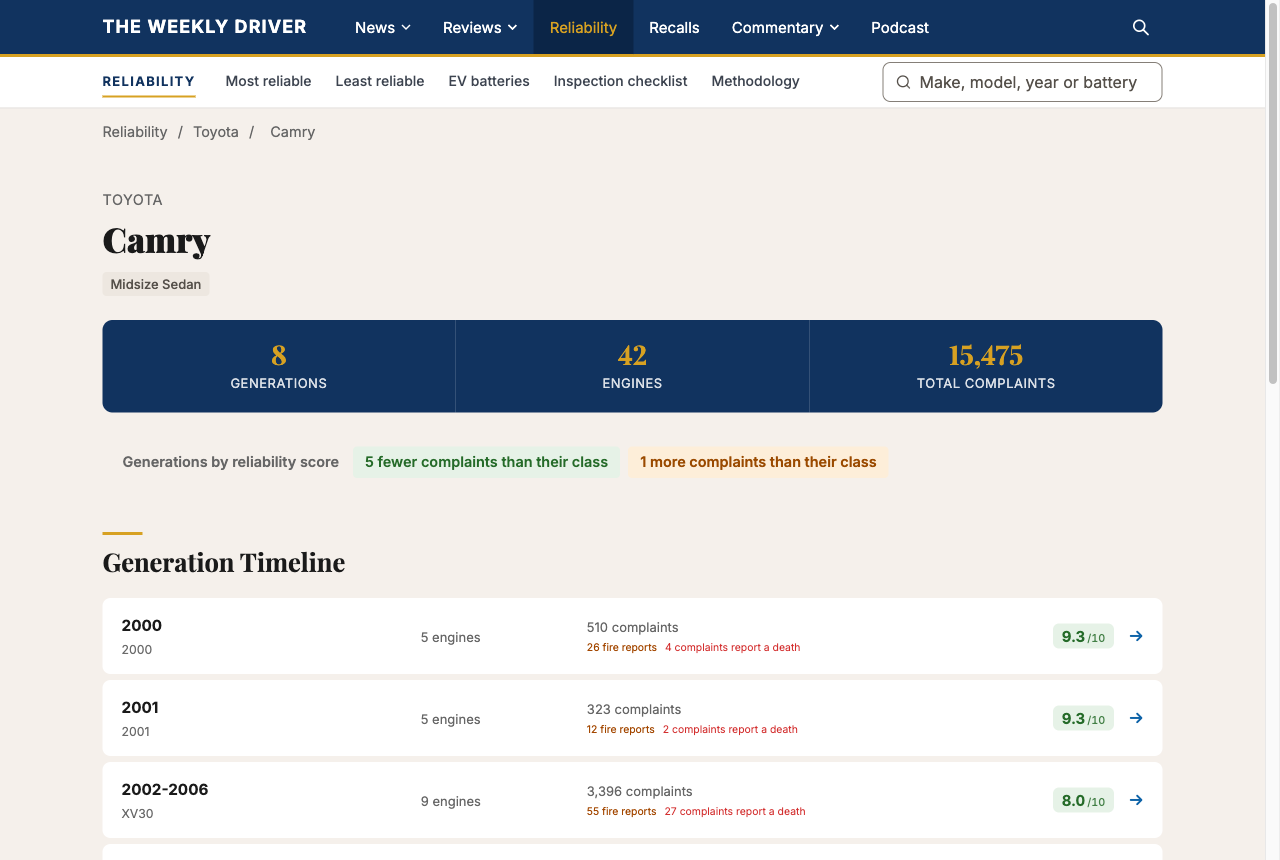Click magnifier icon inside reliability search box
The width and height of the screenshot is (1280, 860).
pos(903,82)
